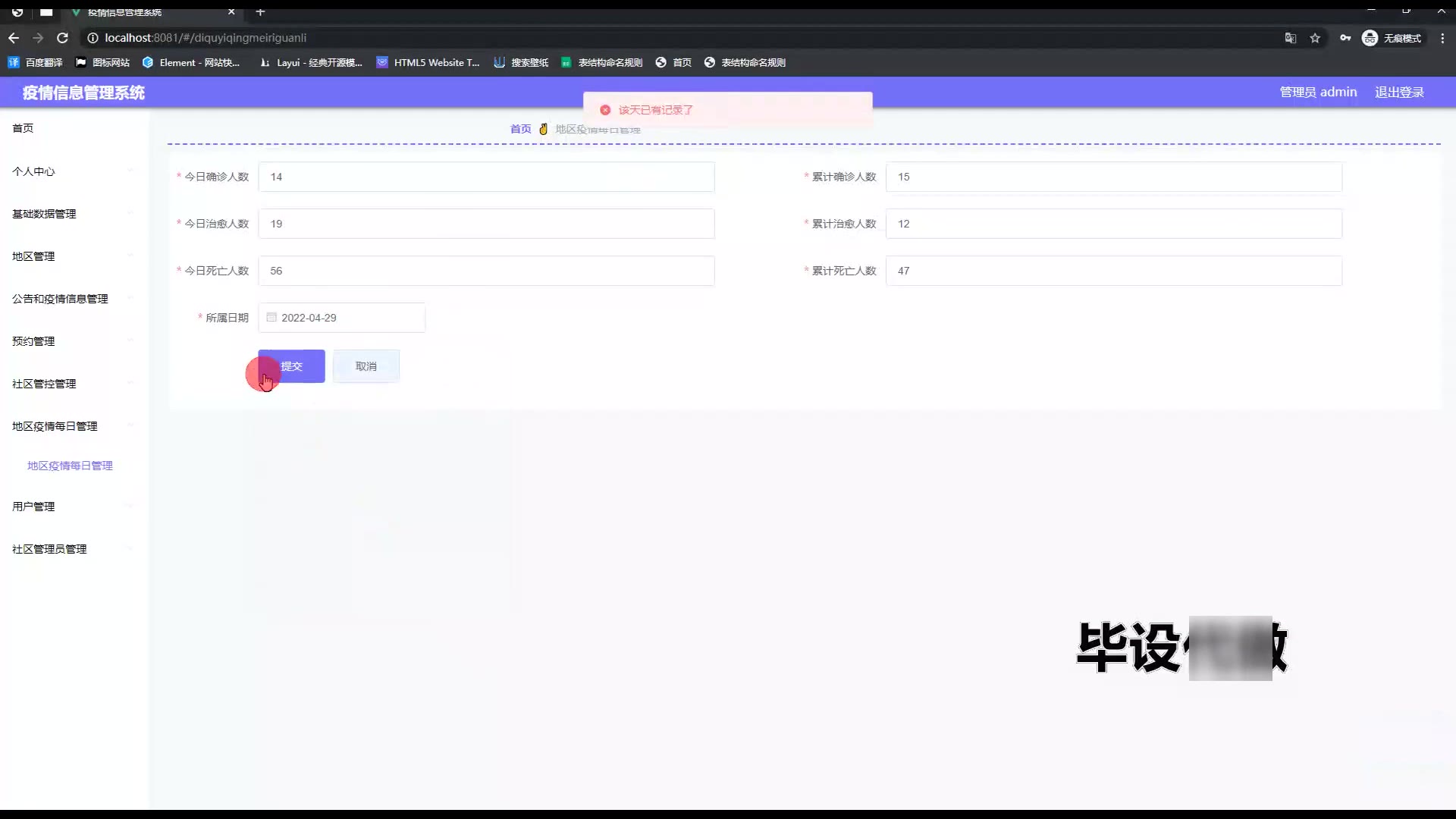This screenshot has width=1456, height=819.
Task: Click the 取消 cancel button
Action: pos(366,366)
